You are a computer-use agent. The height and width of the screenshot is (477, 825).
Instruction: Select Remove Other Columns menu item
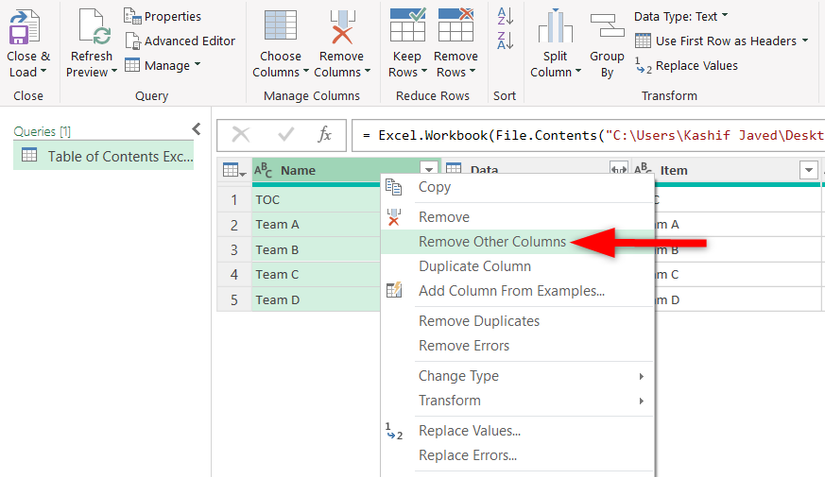point(492,242)
